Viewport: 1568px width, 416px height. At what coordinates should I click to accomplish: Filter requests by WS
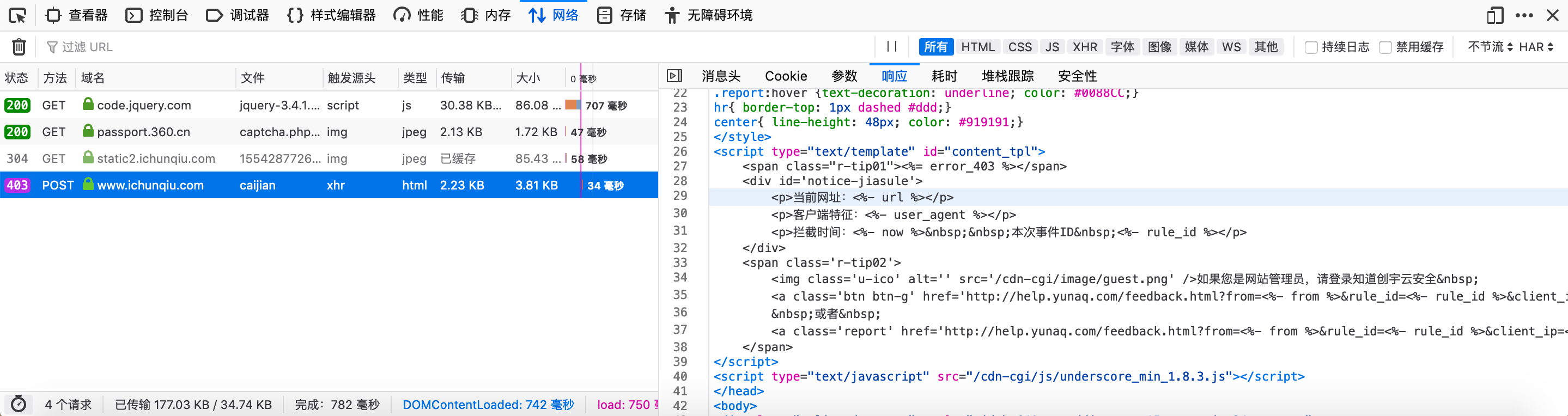point(1231,47)
